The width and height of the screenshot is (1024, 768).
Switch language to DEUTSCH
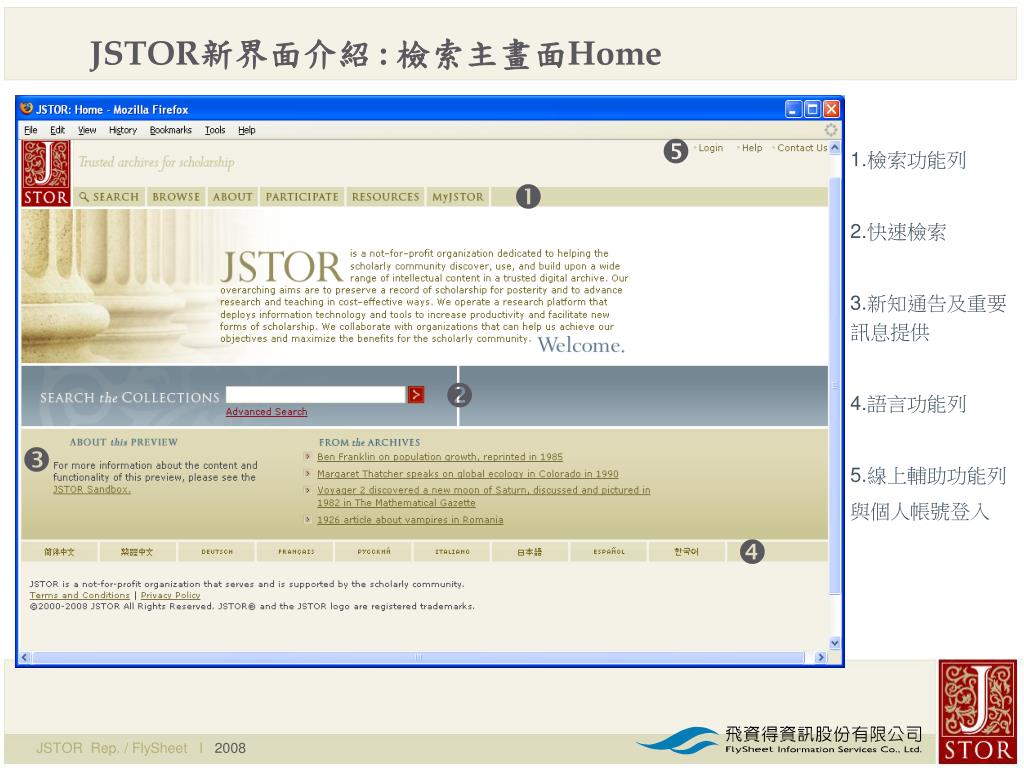217,552
